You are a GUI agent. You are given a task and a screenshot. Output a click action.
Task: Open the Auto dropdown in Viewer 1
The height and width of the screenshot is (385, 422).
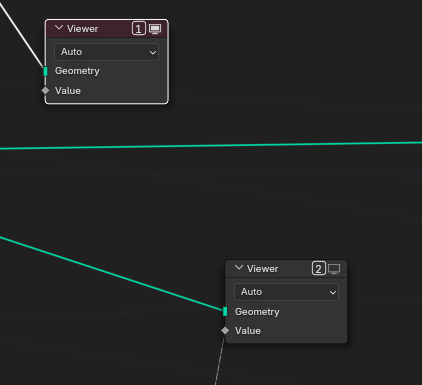pos(107,52)
